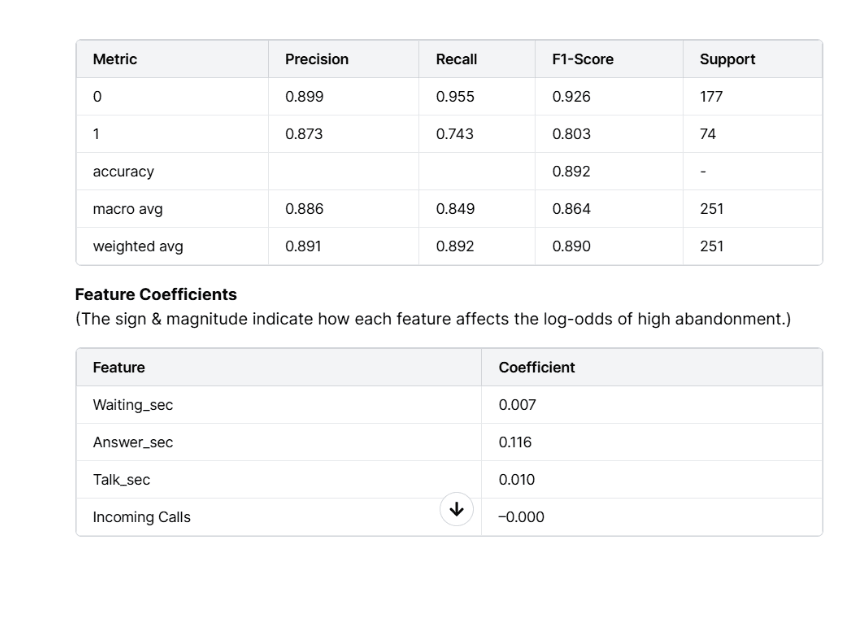
Task: Click the Metric column header
Action: point(115,59)
